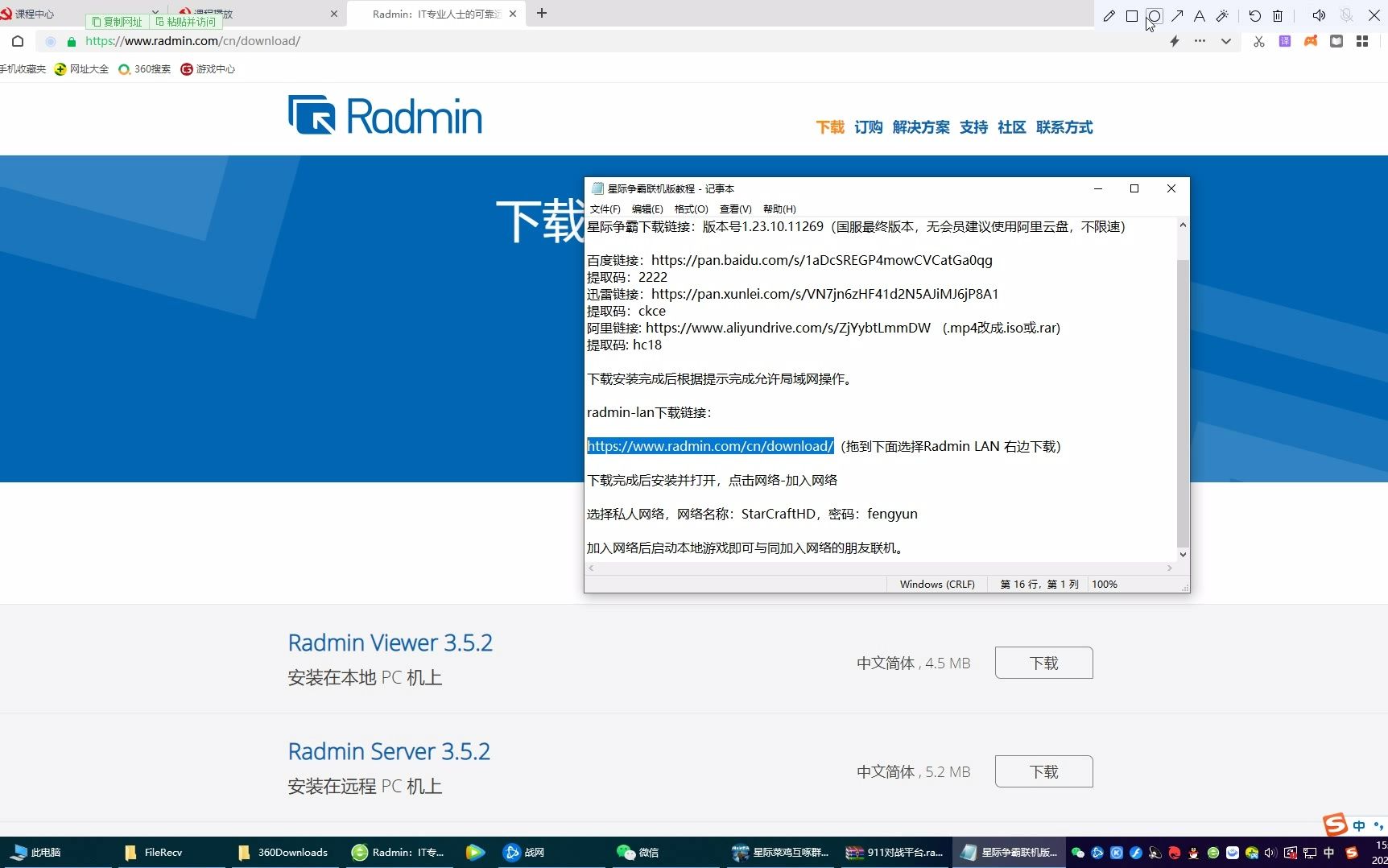Go to the 解决方案 navigation item

921,127
